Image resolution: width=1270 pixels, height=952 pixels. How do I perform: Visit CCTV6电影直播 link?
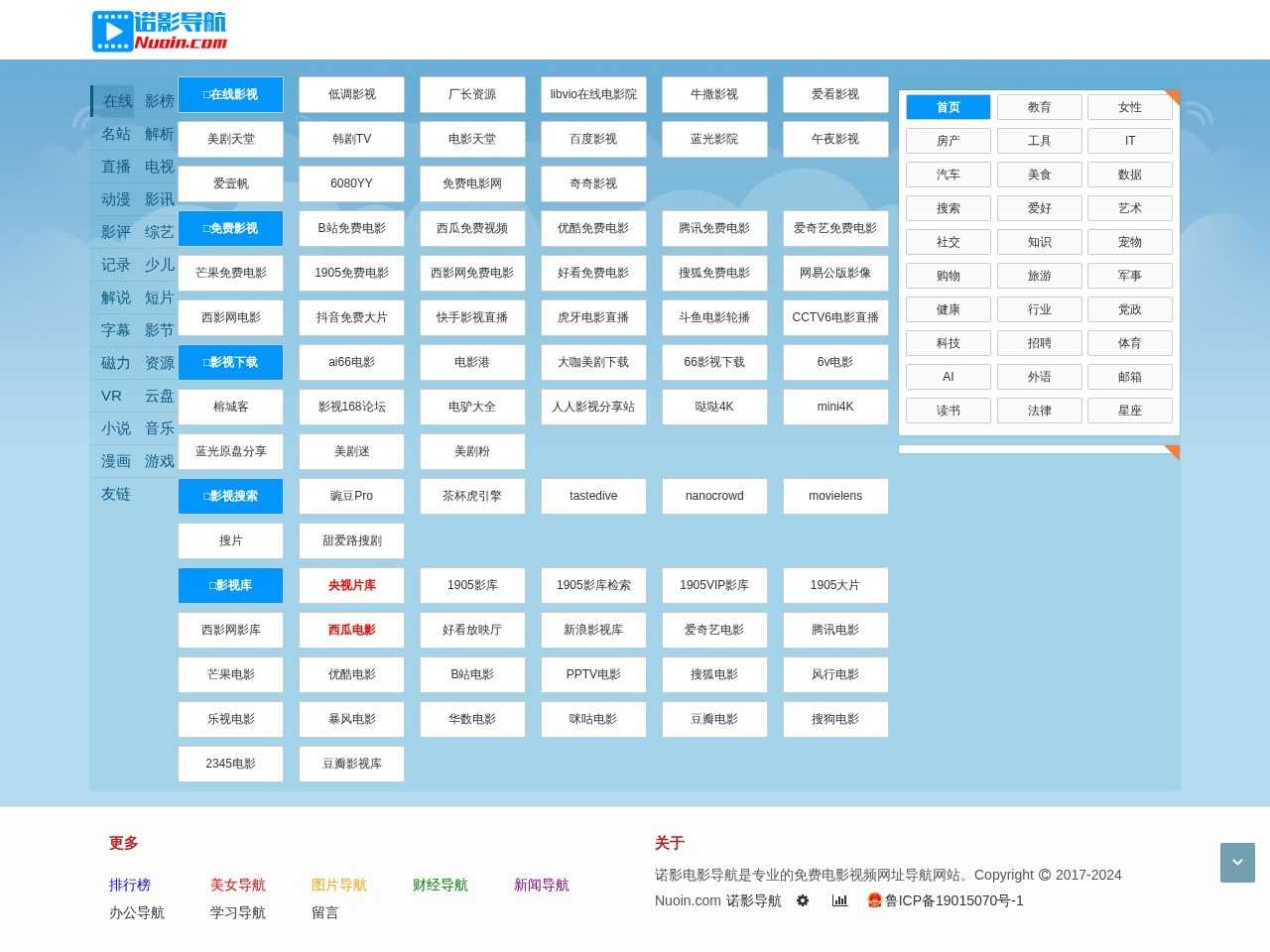coord(835,317)
